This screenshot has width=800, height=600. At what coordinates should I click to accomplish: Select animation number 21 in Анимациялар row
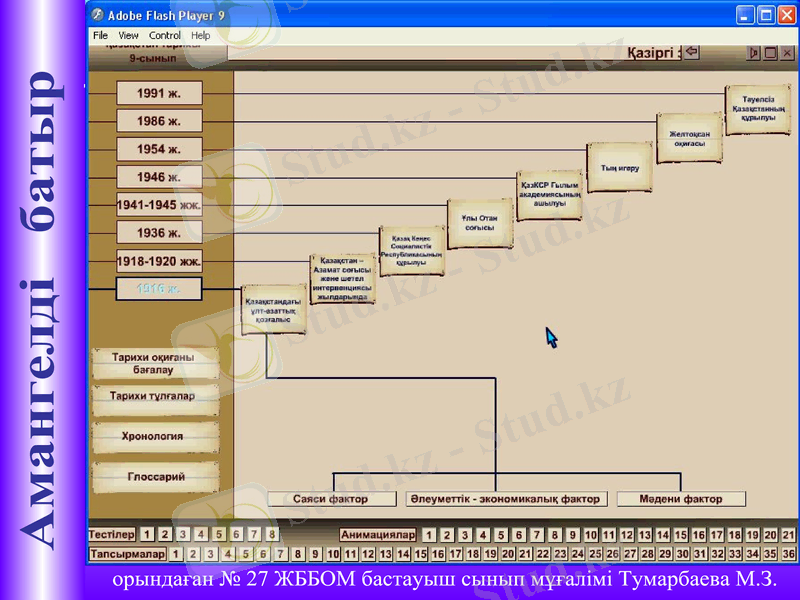pos(789,535)
